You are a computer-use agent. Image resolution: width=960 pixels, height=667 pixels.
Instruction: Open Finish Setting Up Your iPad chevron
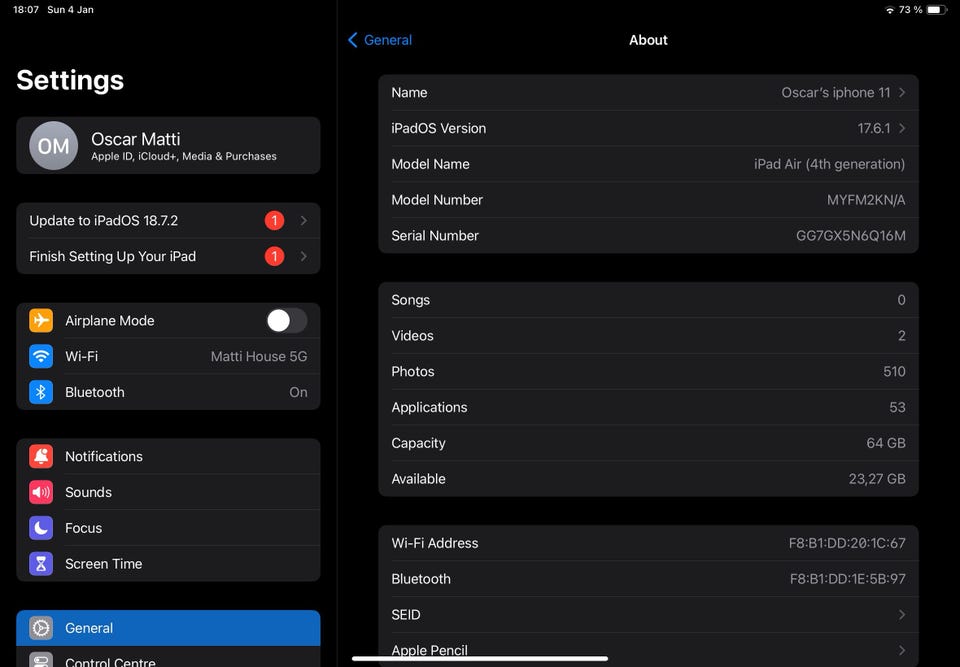tap(304, 256)
